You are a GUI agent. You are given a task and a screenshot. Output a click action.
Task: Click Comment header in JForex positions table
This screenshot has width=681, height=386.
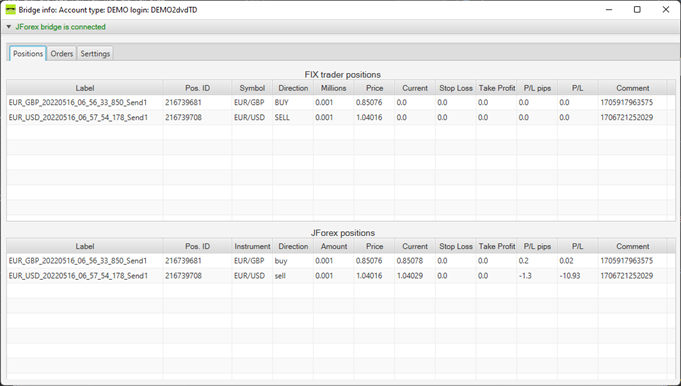point(632,246)
